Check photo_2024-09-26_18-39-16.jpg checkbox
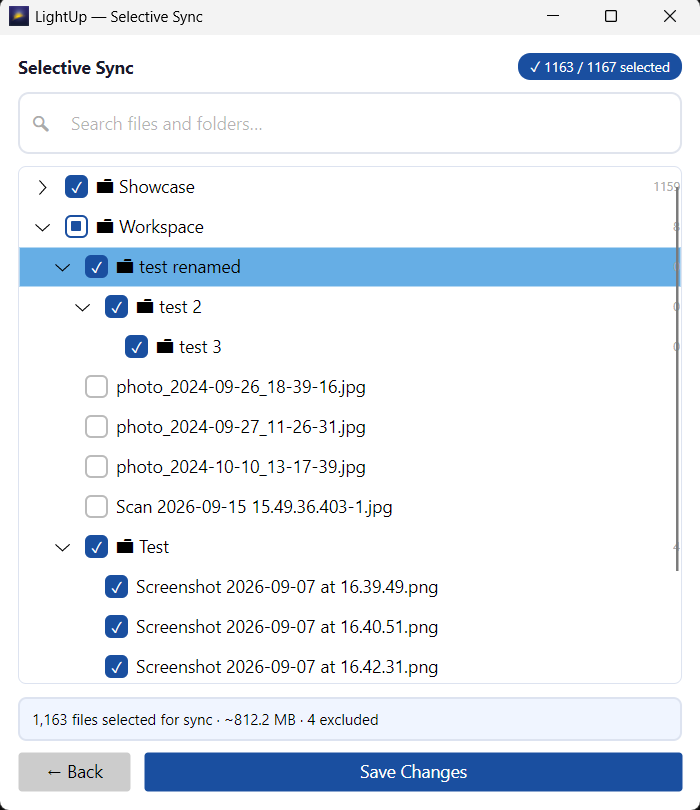Image resolution: width=700 pixels, height=810 pixels. point(97,386)
